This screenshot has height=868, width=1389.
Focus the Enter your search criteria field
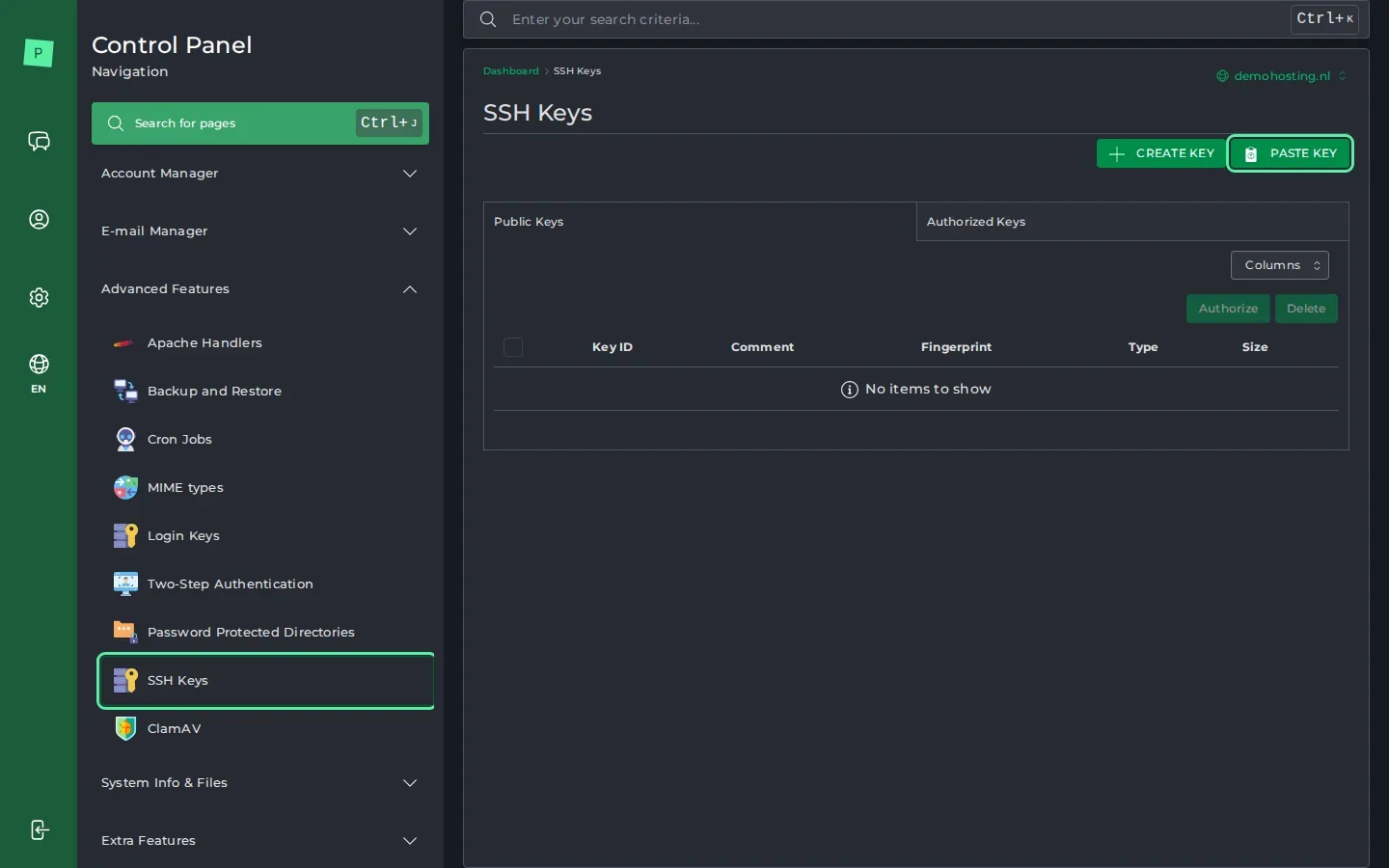916,19
